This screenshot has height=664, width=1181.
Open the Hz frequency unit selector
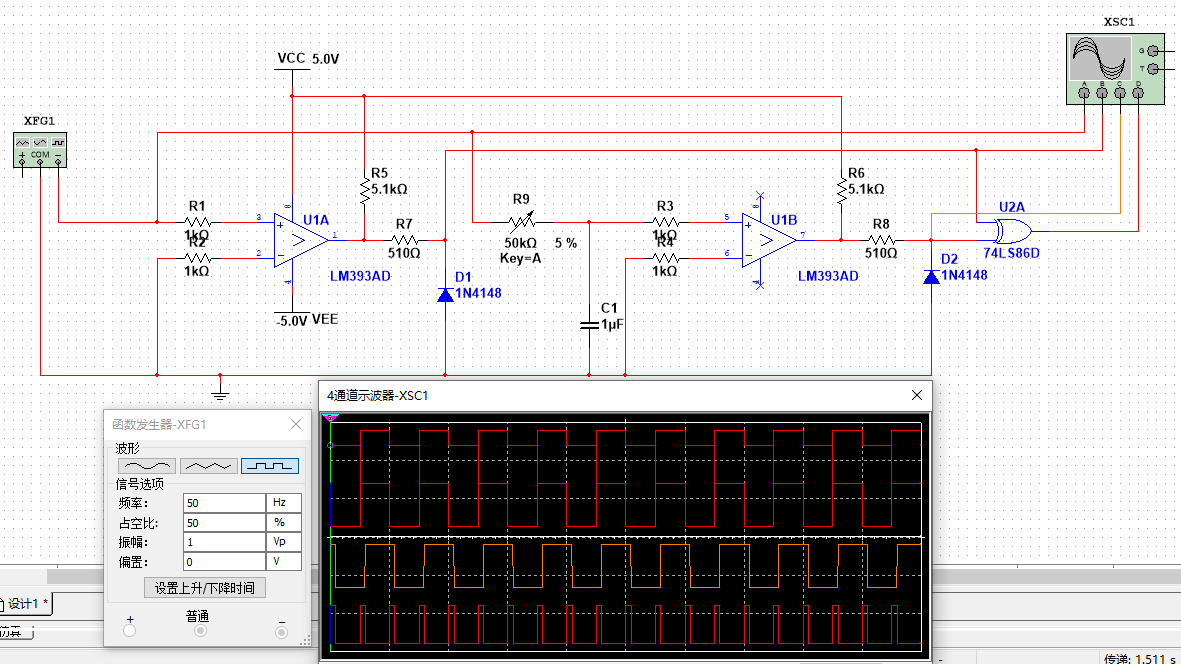click(x=284, y=503)
